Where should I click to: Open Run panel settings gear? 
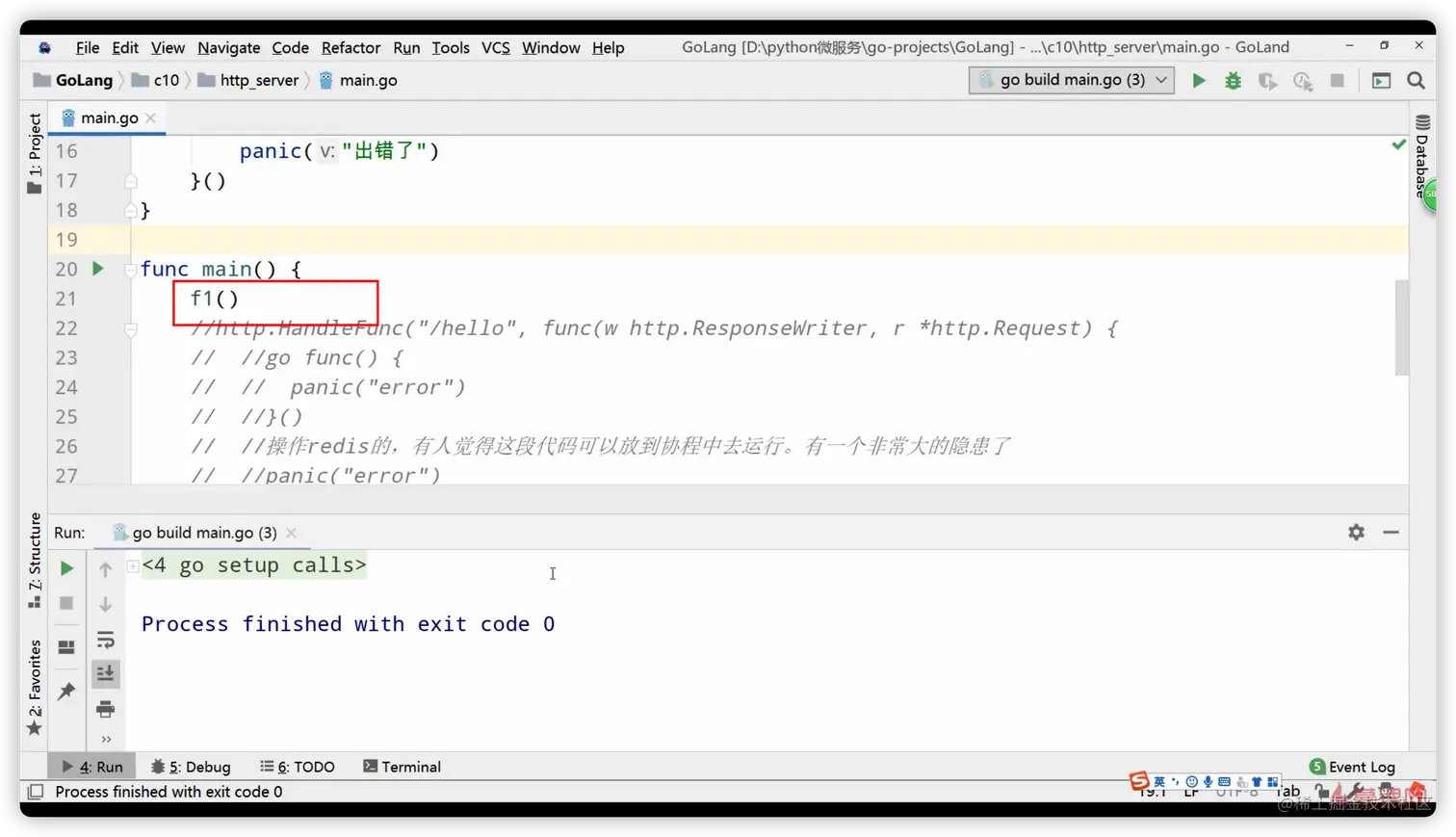point(1356,532)
